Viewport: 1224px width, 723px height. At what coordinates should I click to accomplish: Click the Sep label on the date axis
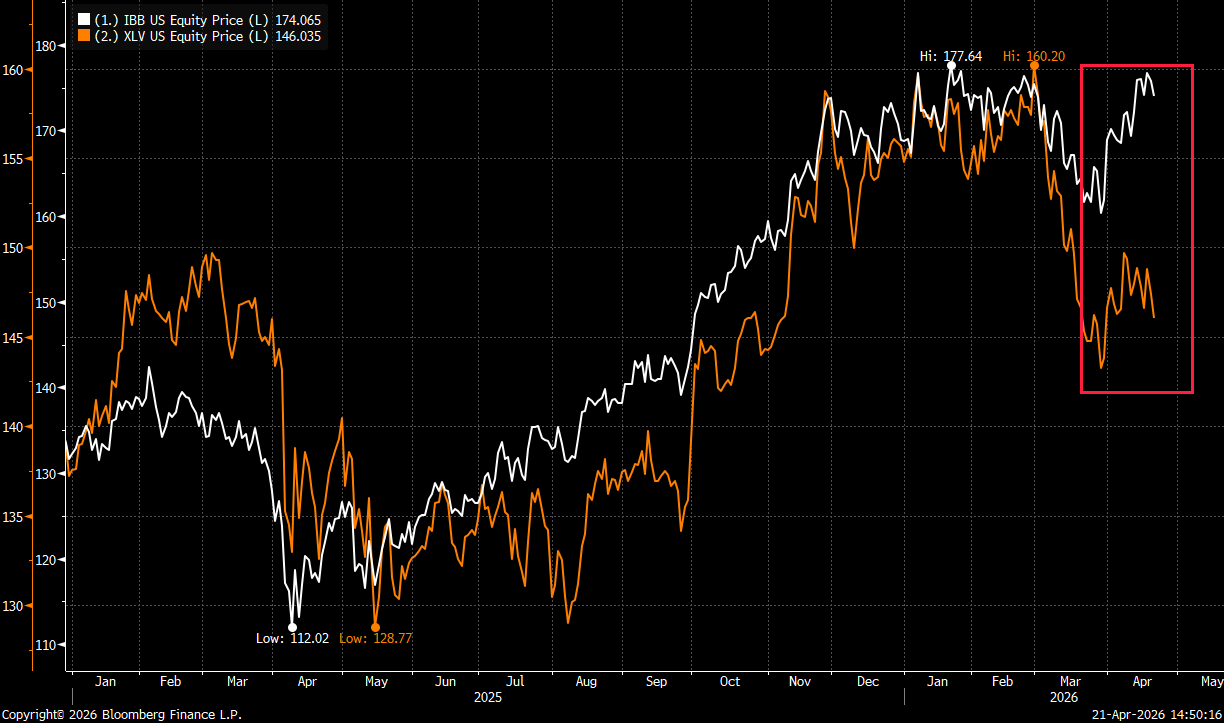(x=656, y=682)
